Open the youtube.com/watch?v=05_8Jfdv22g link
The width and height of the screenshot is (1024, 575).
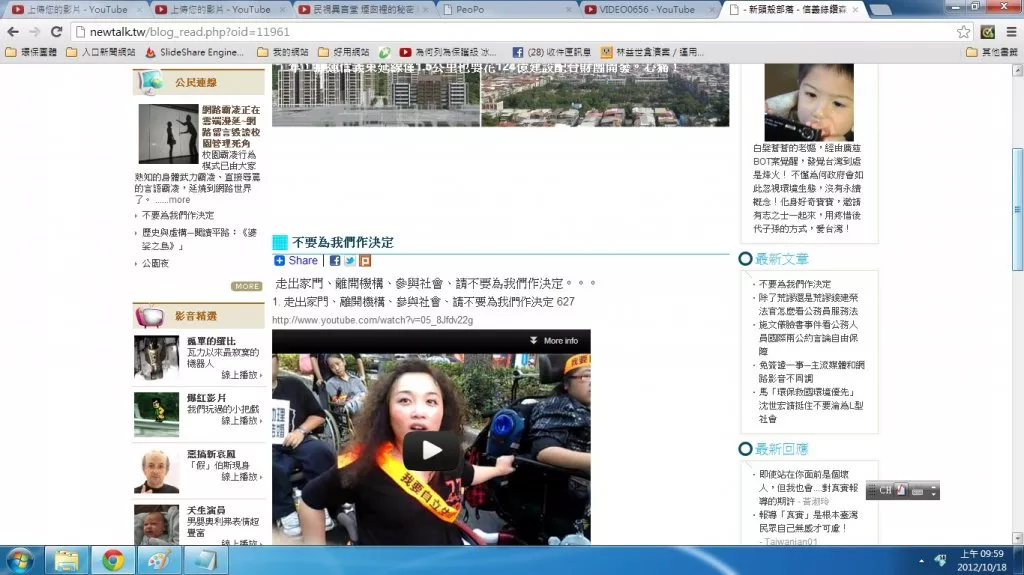pyautogui.click(x=372, y=320)
